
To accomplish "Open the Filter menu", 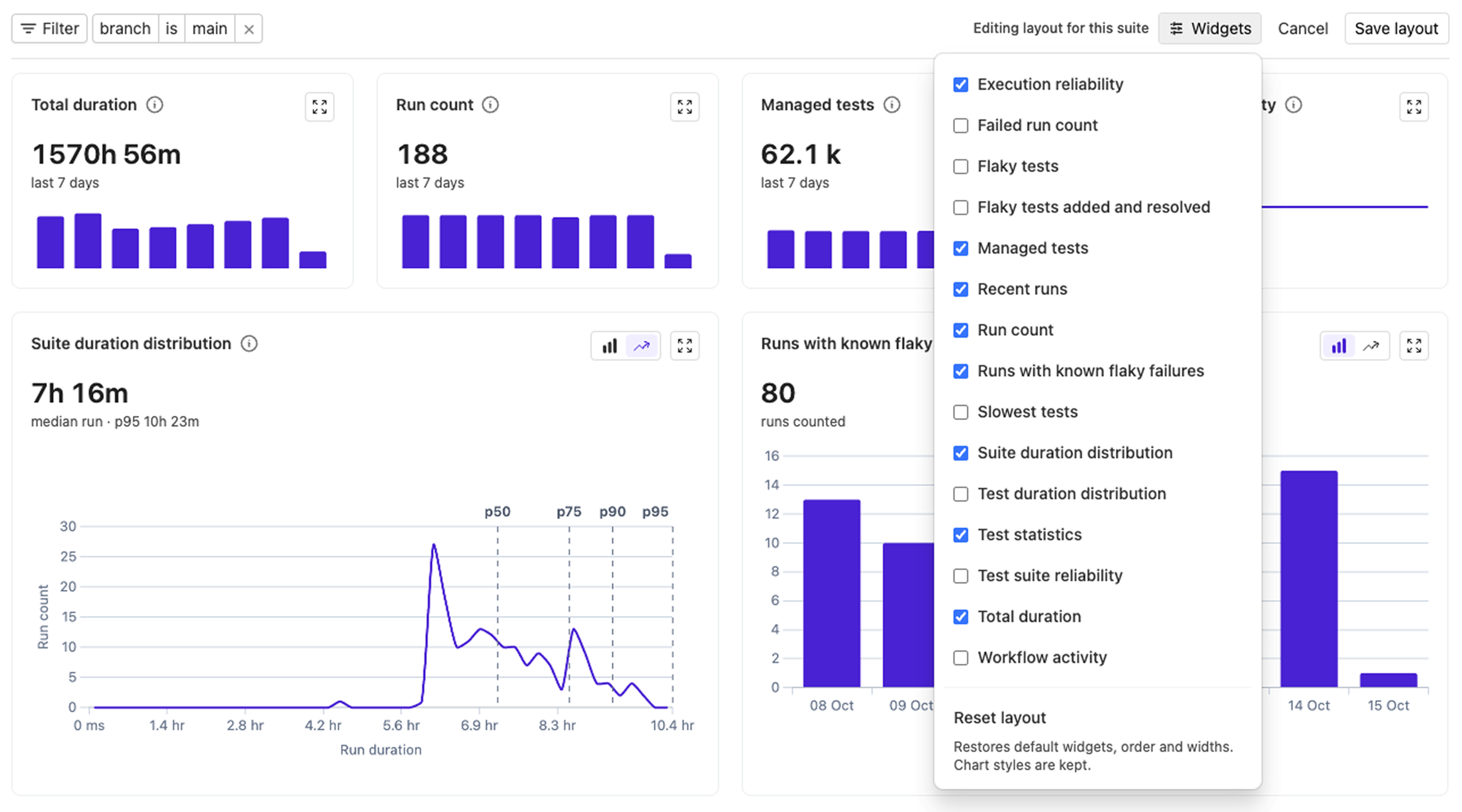I will pyautogui.click(x=49, y=28).
